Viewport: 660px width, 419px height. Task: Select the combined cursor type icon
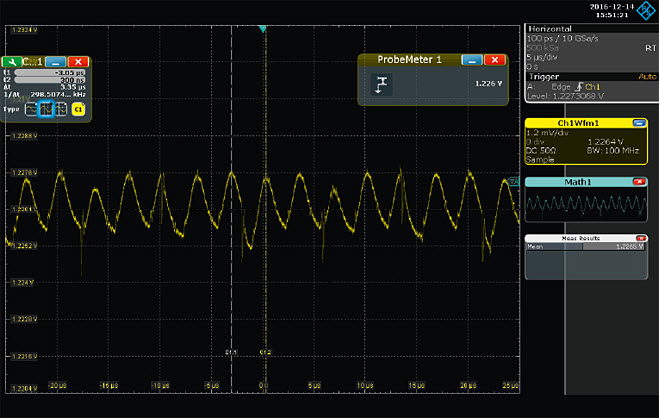pyautogui.click(x=59, y=108)
